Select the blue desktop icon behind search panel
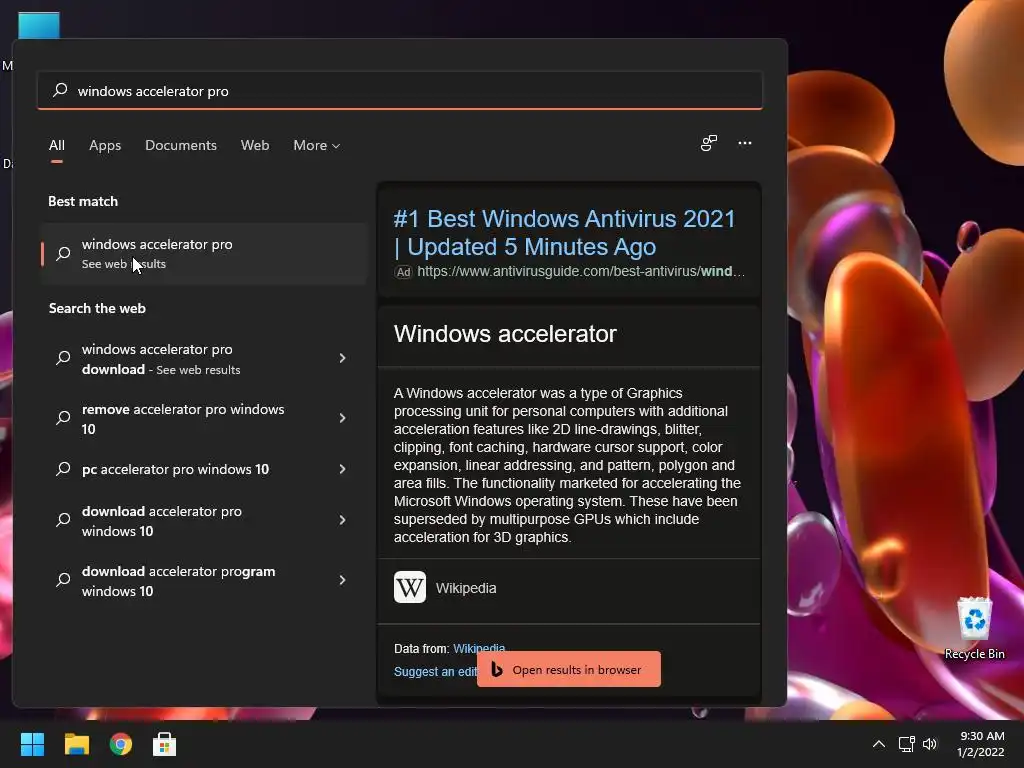The width and height of the screenshot is (1024, 768). pos(39,25)
